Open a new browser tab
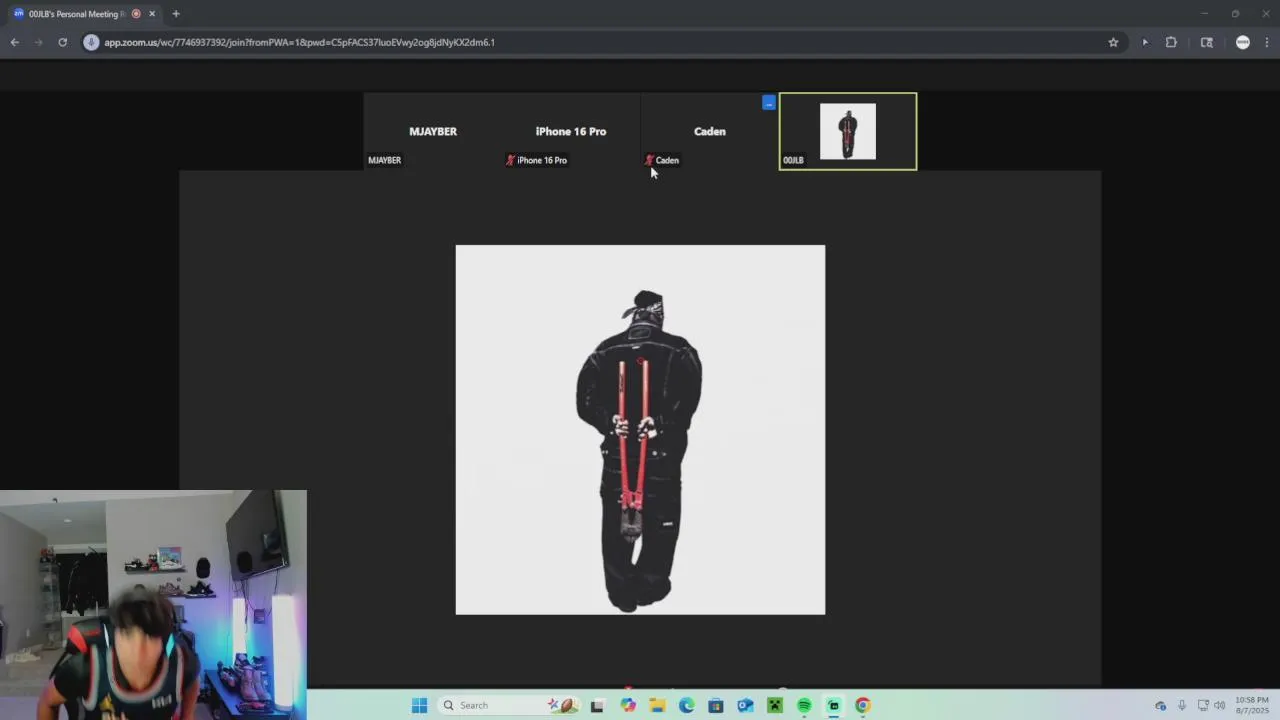1280x720 pixels. pyautogui.click(x=176, y=14)
